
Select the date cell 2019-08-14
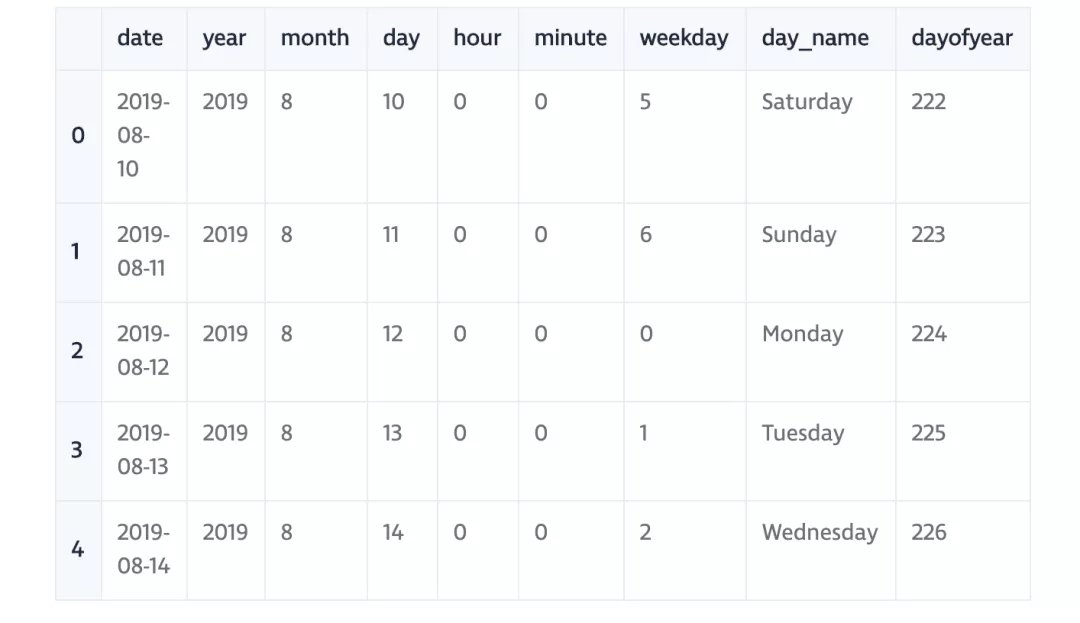click(x=143, y=549)
